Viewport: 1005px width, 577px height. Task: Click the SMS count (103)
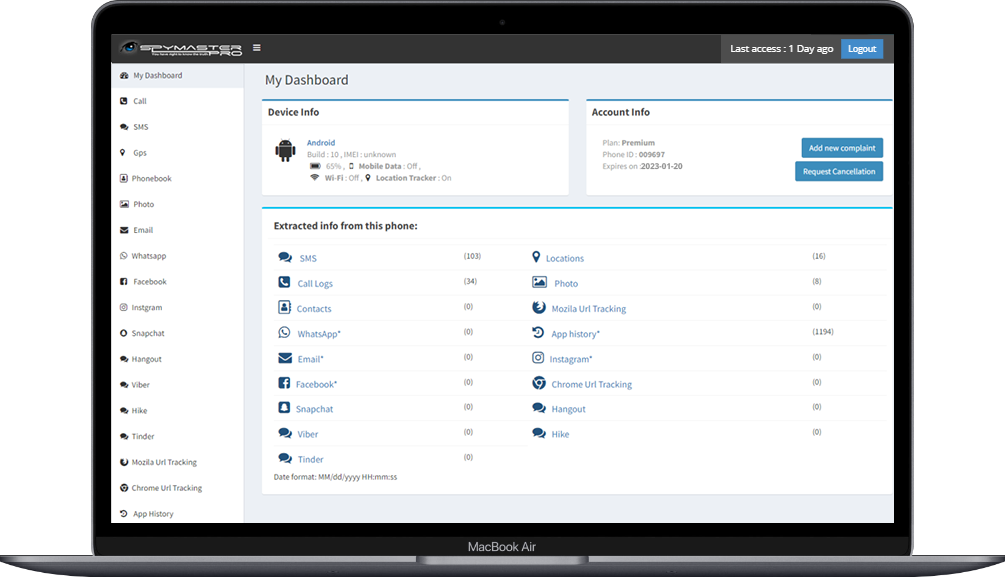(472, 256)
